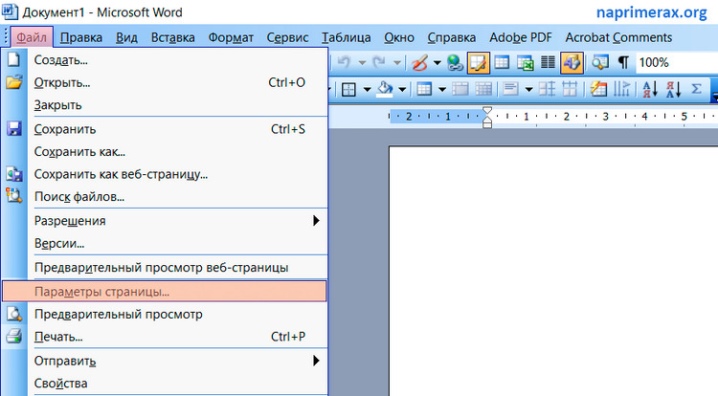Open the Columns layout icon
718x396 pixels.
548,63
